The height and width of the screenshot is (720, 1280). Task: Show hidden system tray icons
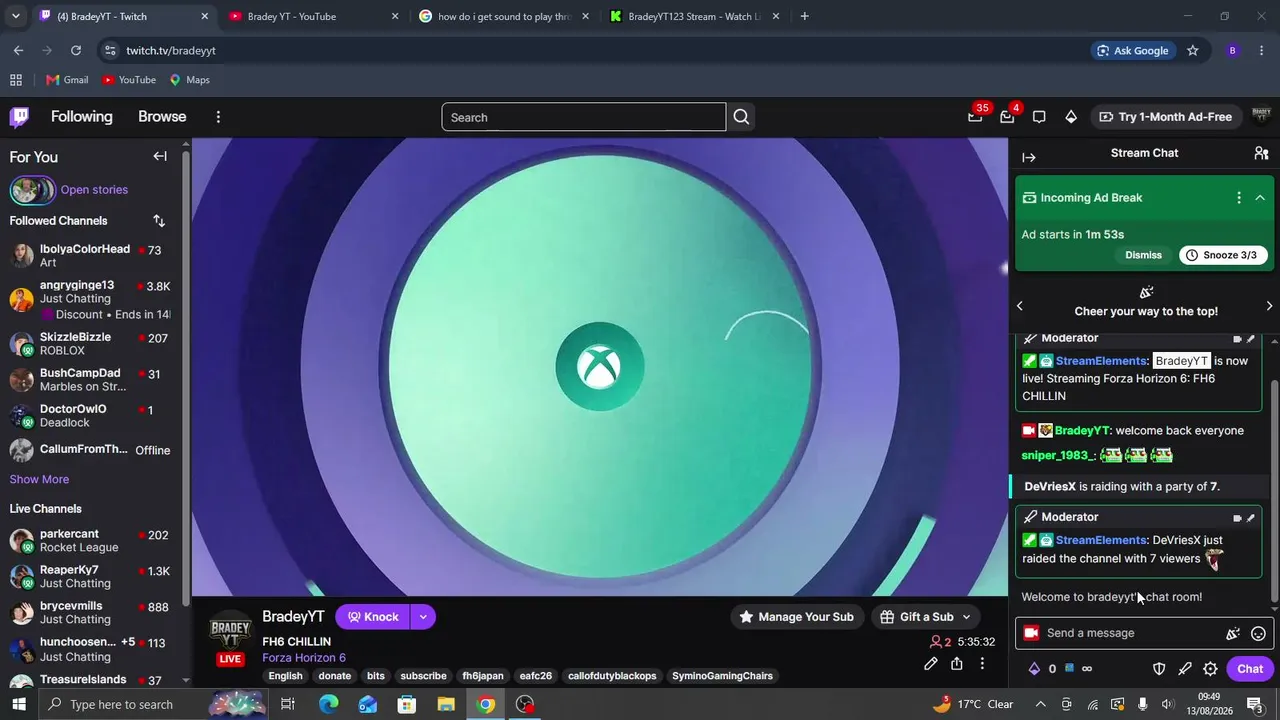pos(1040,704)
